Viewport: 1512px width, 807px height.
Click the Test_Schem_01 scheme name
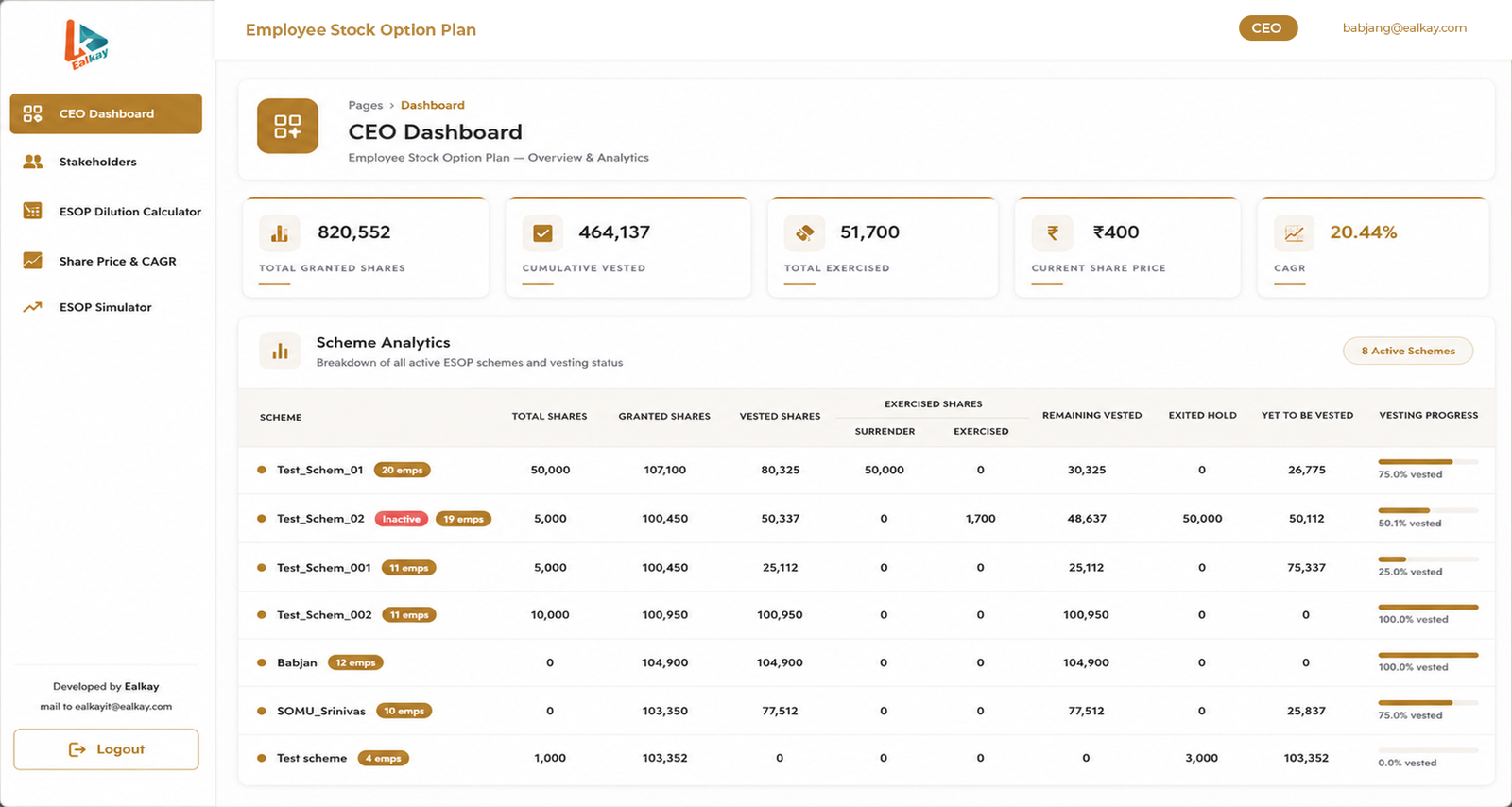(319, 470)
